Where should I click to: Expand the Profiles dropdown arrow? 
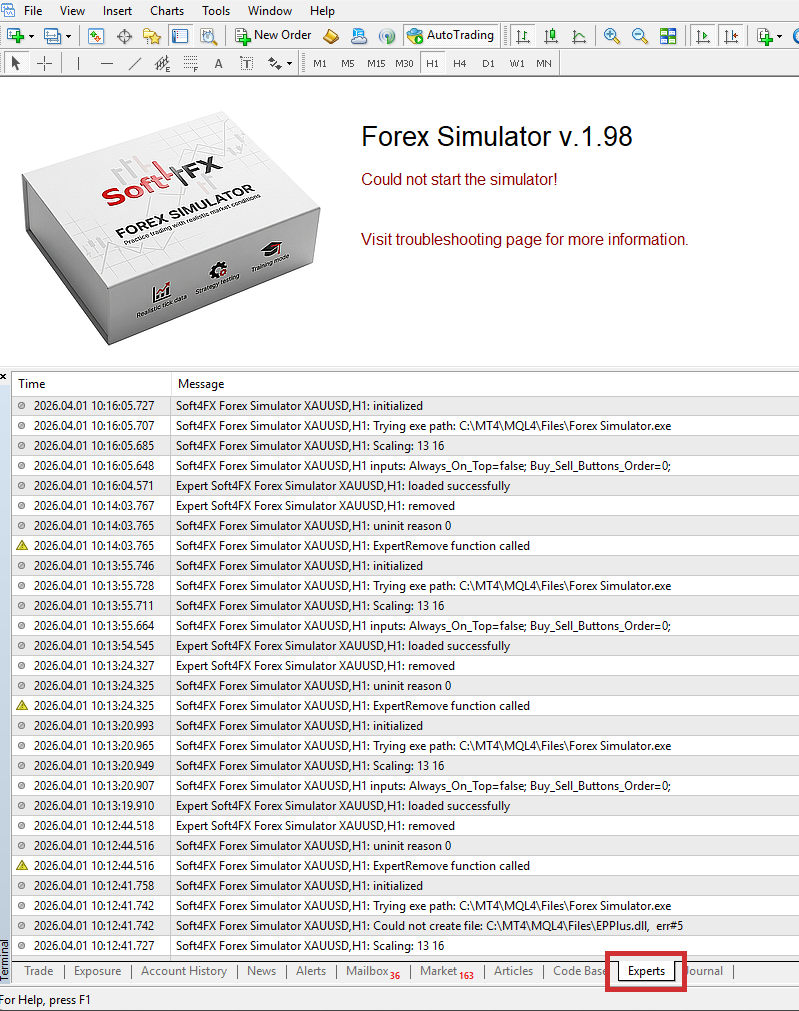[68, 37]
